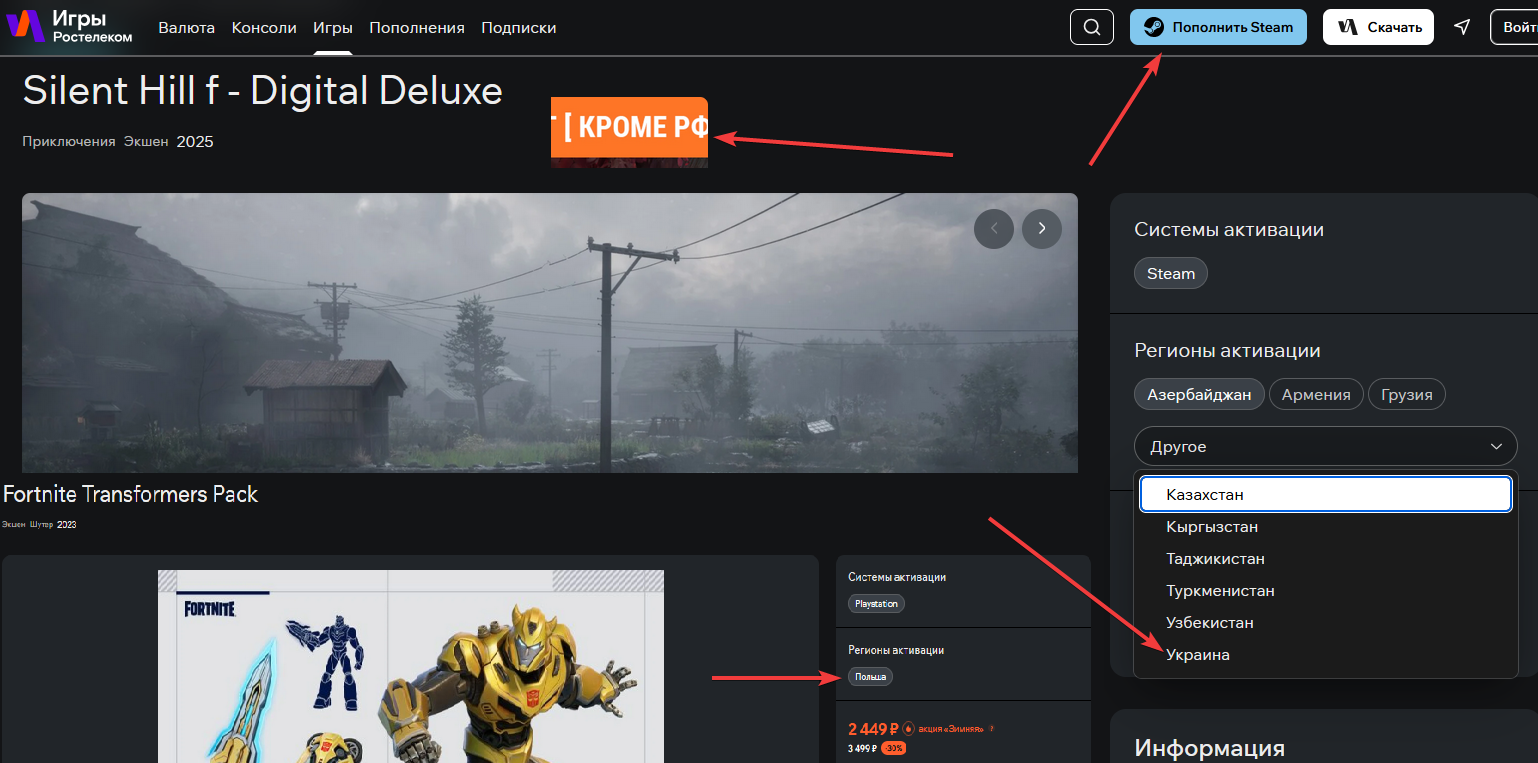Image resolution: width=1538 pixels, height=763 pixels.
Task: Choose Таджикистан from the region list
Action: [x=1325, y=558]
